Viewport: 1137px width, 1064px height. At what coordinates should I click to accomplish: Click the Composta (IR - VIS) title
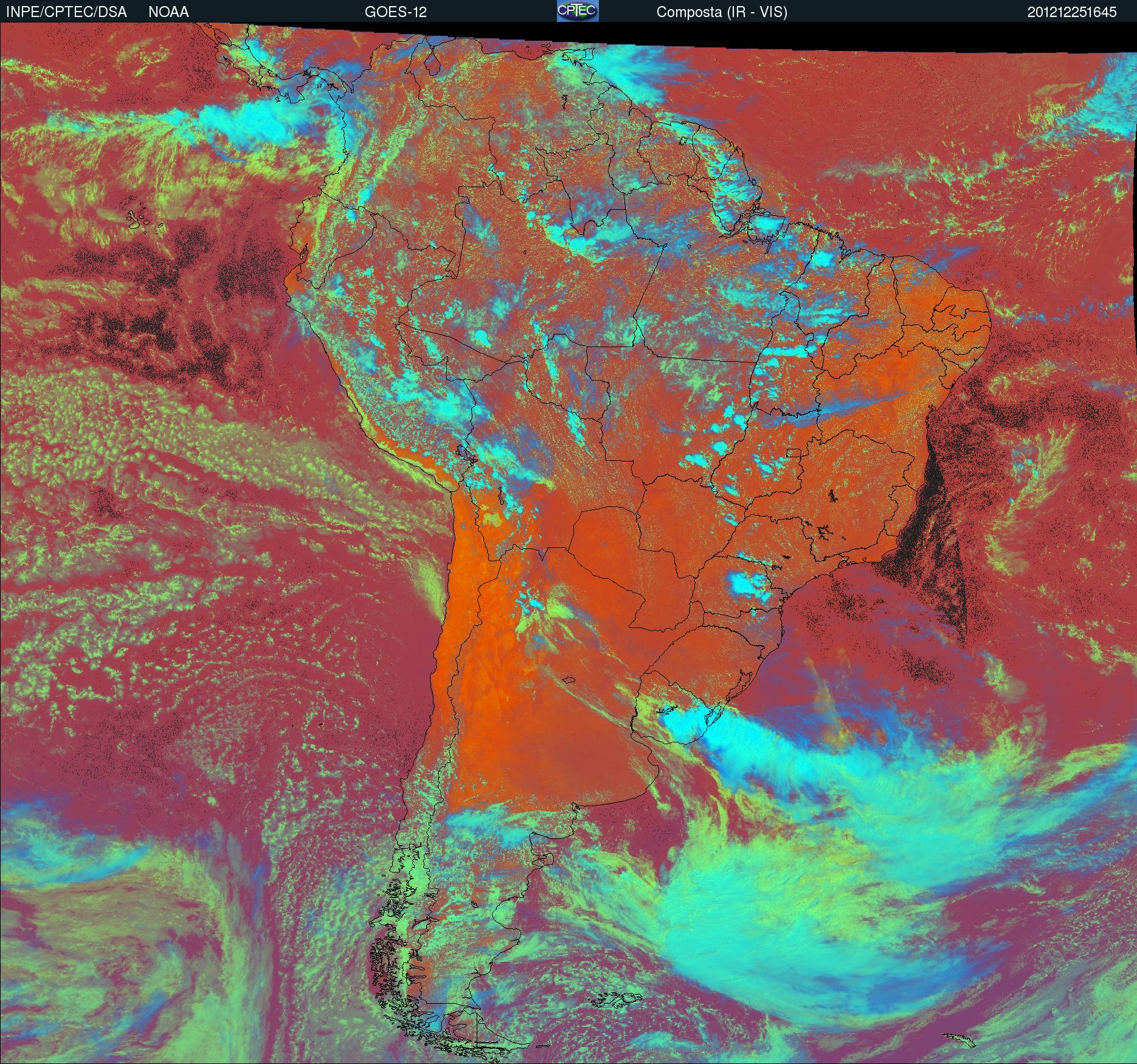point(722,12)
